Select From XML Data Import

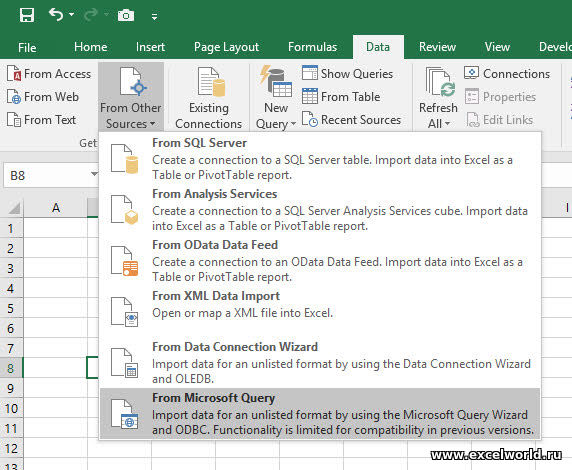coord(320,312)
